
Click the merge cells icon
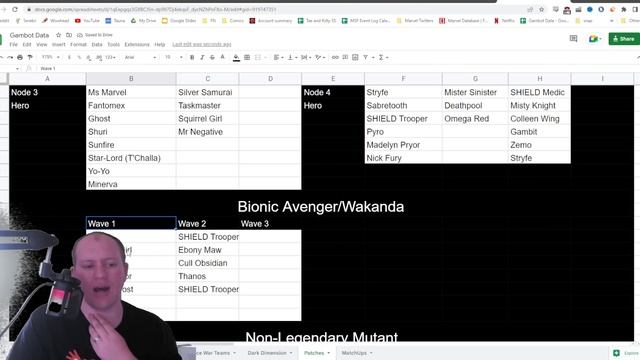[x=258, y=58]
